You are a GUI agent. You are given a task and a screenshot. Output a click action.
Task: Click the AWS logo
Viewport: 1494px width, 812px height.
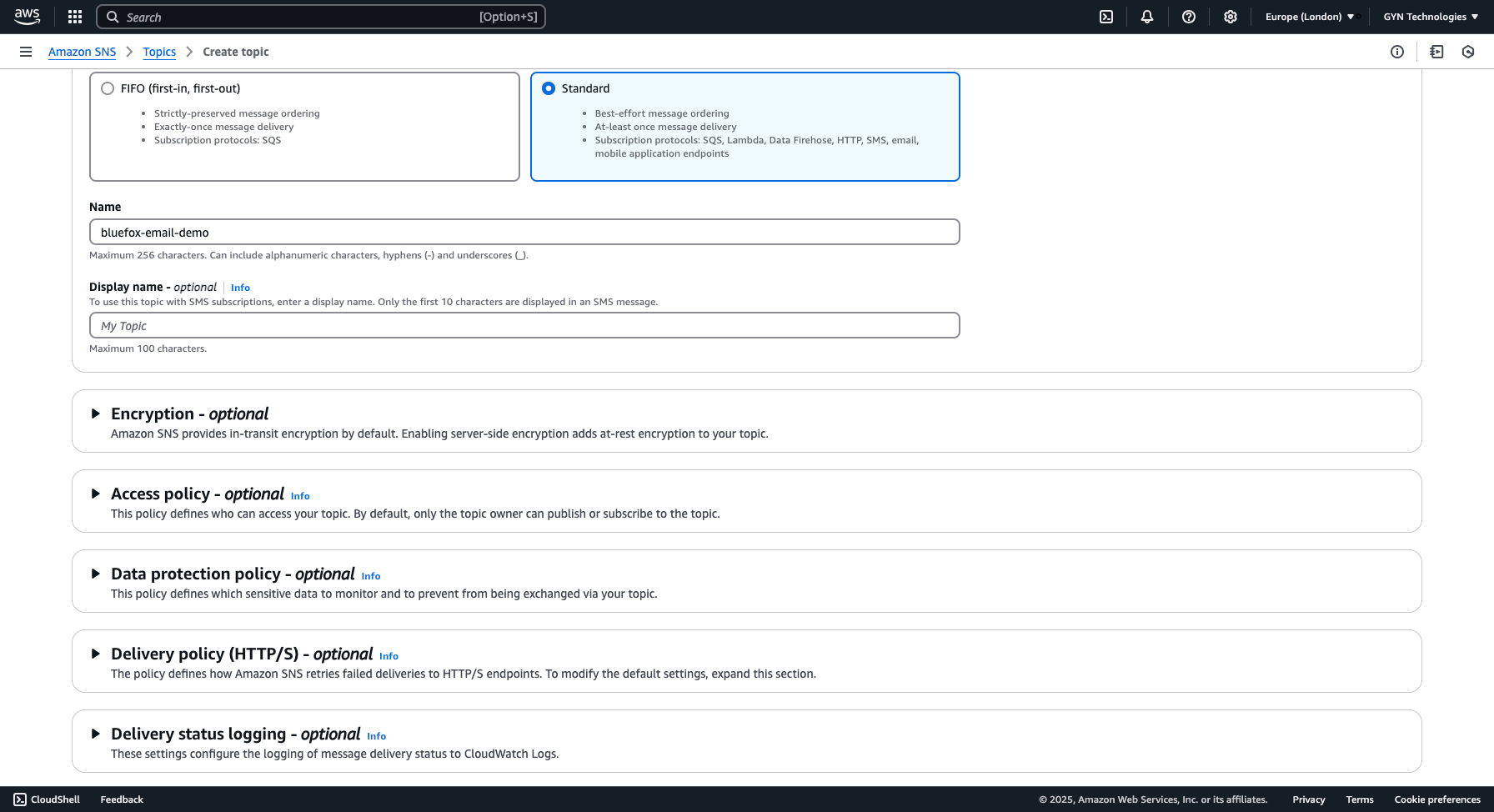(27, 16)
